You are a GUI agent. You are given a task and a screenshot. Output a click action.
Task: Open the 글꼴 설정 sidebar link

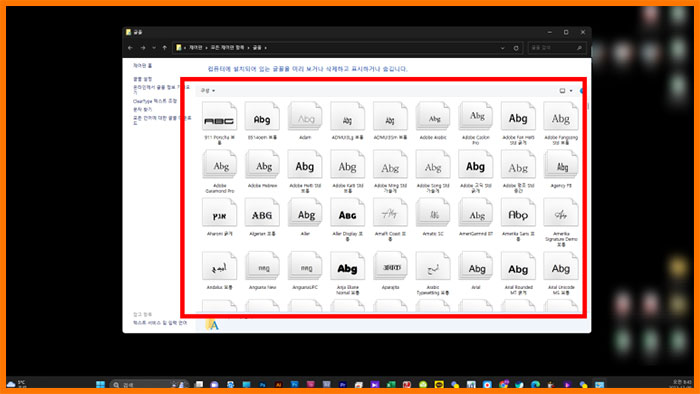tap(142, 79)
